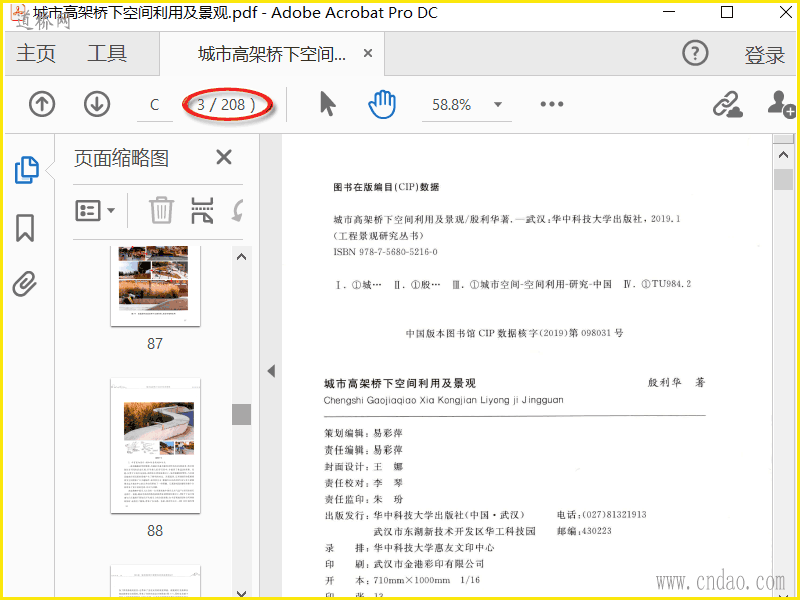Close the 页面缩略图 panel
Image resolution: width=800 pixels, height=600 pixels.
click(x=224, y=157)
